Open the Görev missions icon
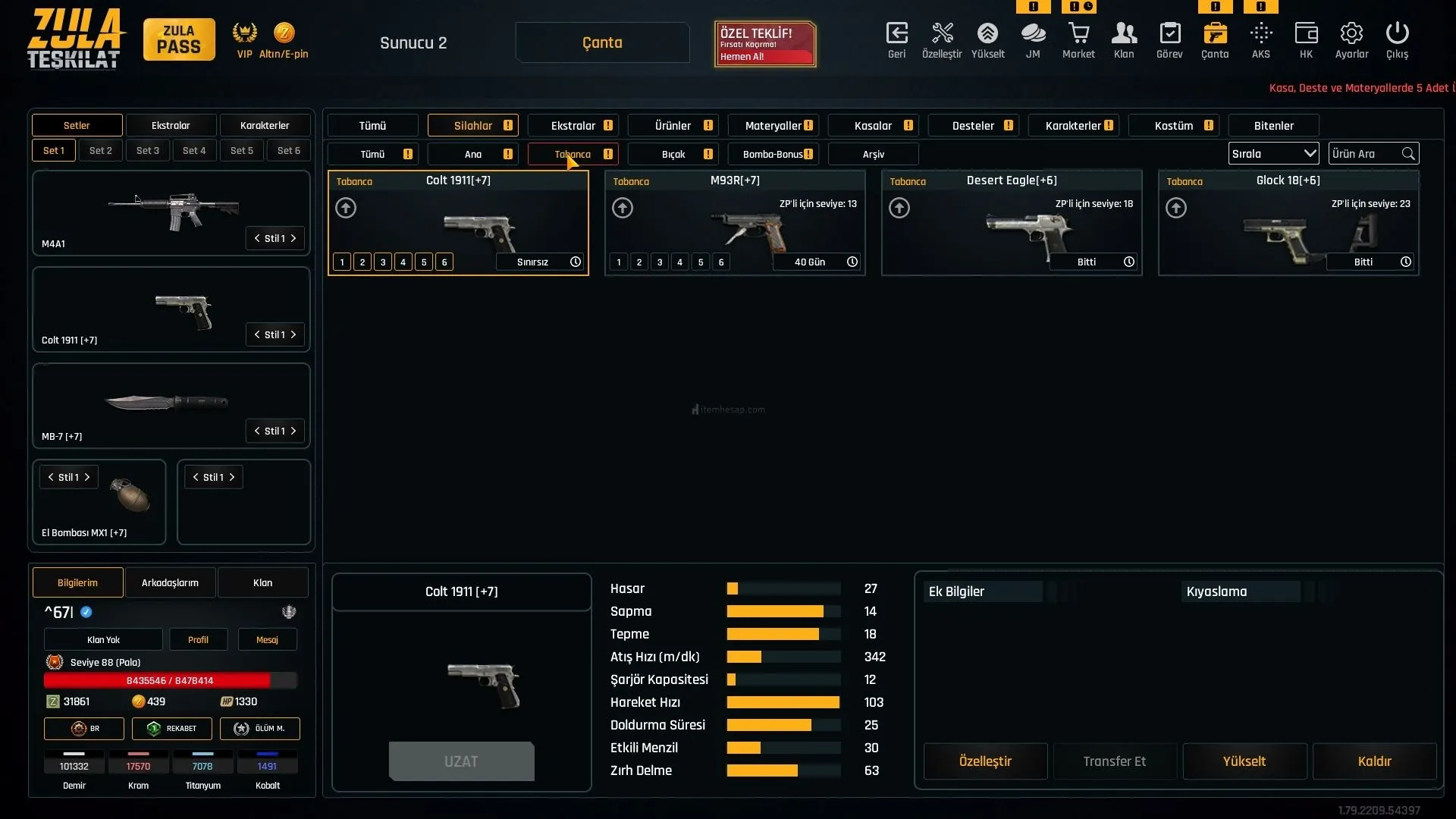The image size is (1456, 819). point(1169,34)
